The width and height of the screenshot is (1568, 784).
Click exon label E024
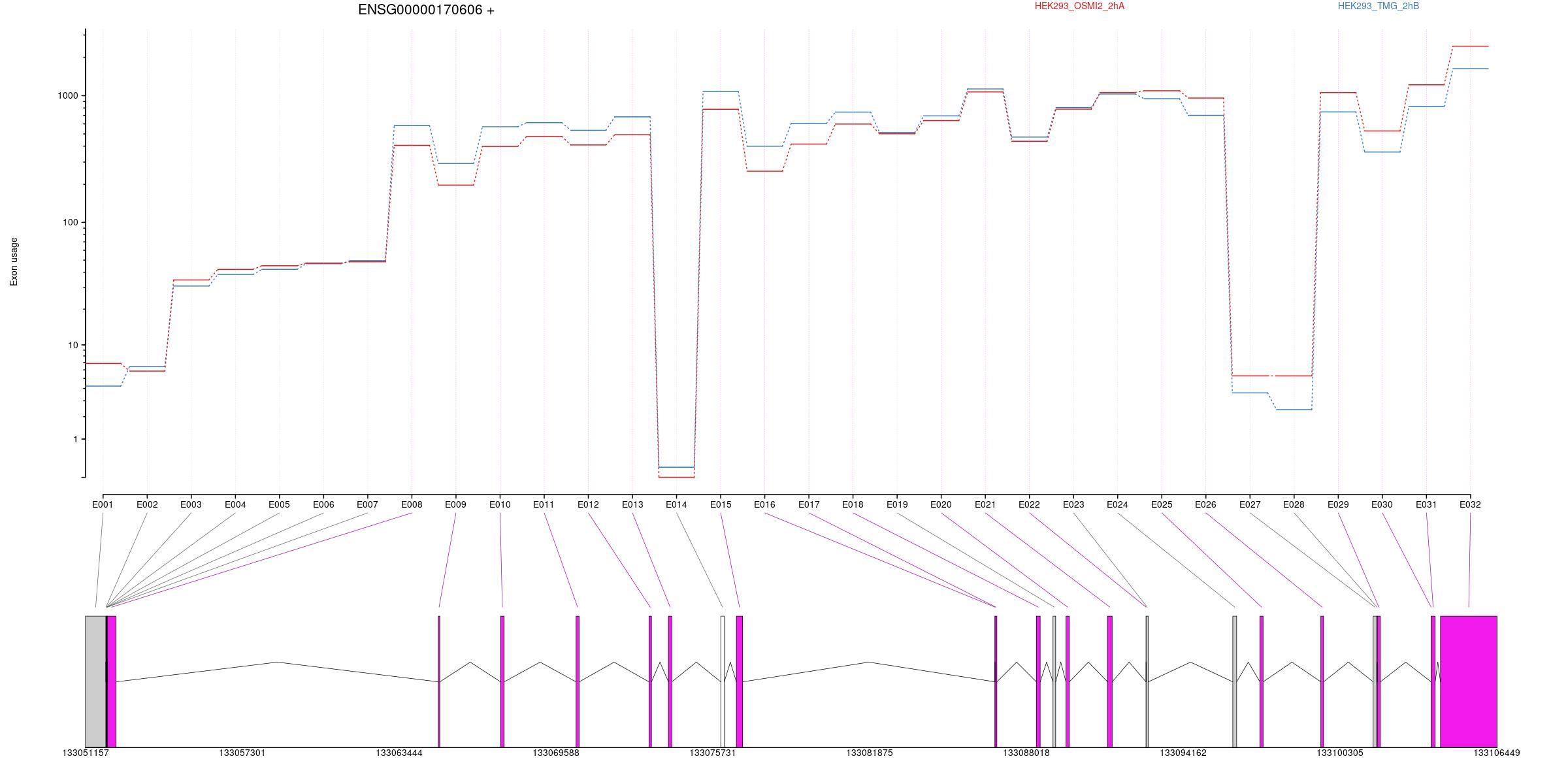(x=1117, y=504)
